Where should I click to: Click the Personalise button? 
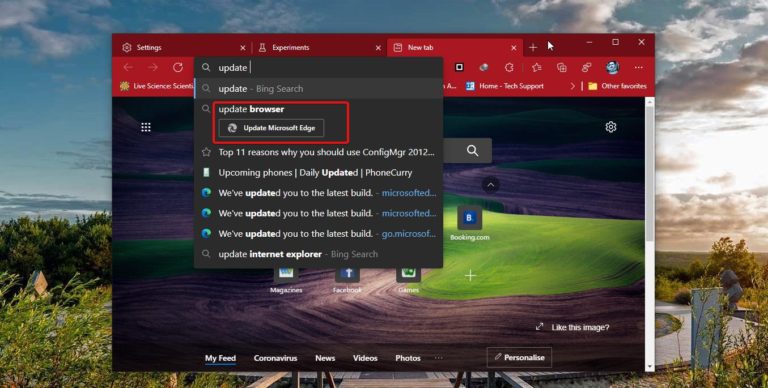[519, 358]
